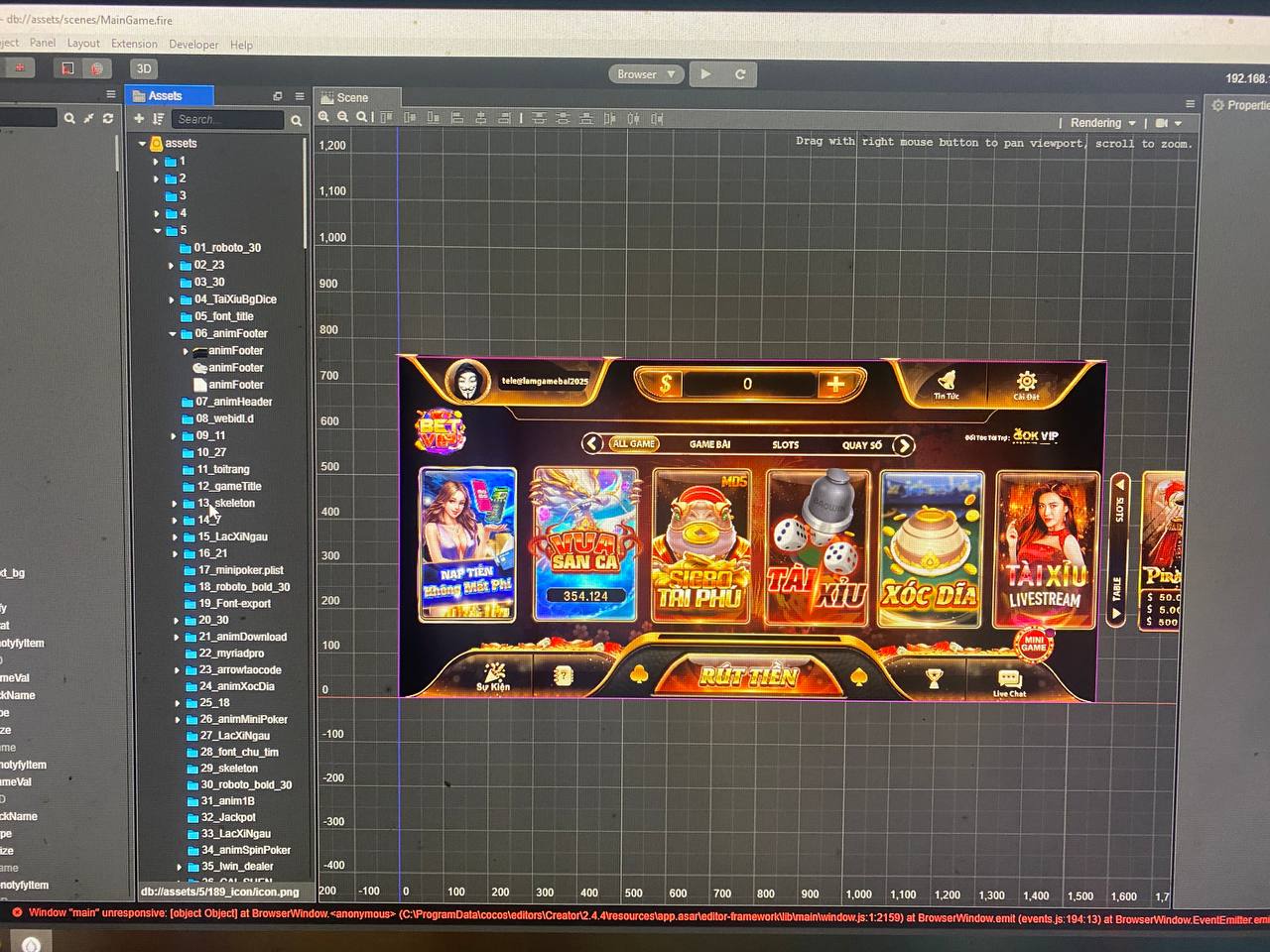Screen dimensions: 1270x952
Task: Open the Developer menu
Action: pyautogui.click(x=193, y=45)
